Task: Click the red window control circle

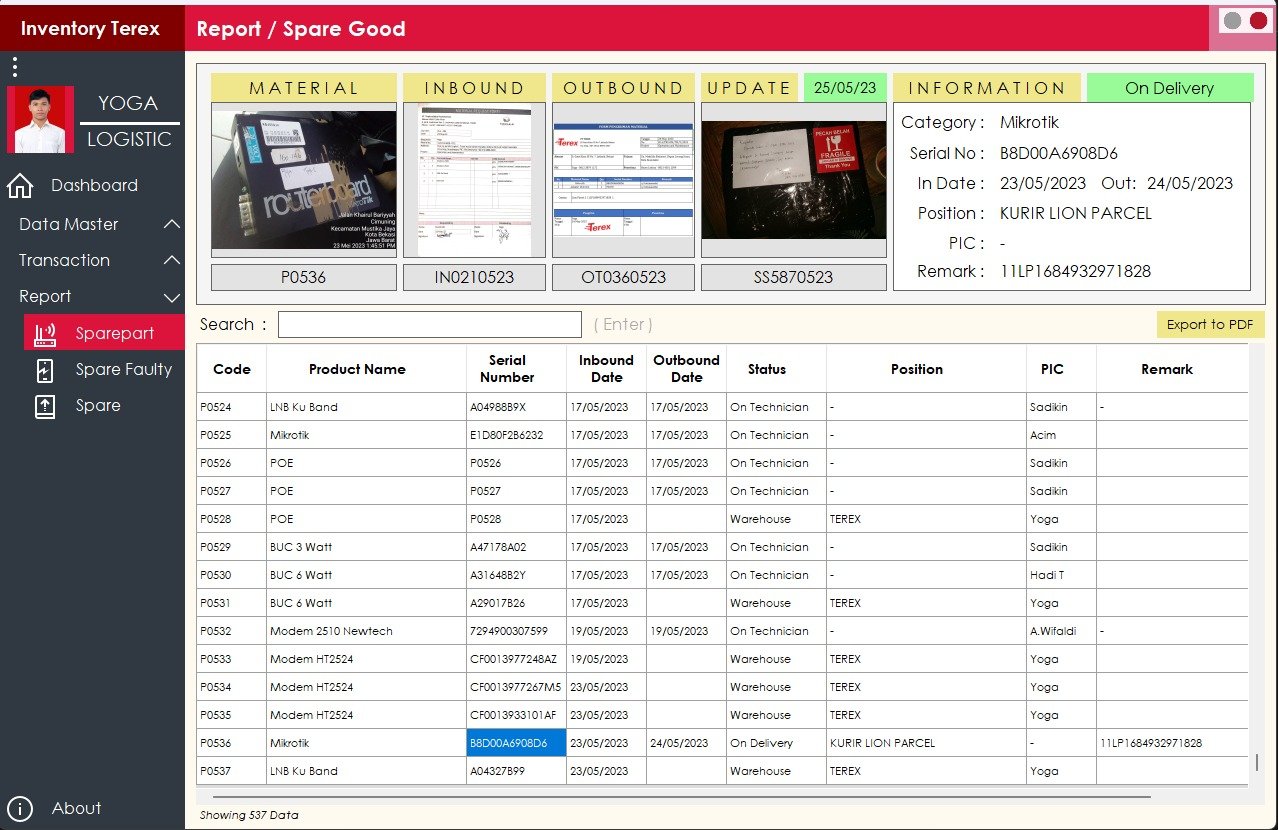Action: click(1258, 20)
